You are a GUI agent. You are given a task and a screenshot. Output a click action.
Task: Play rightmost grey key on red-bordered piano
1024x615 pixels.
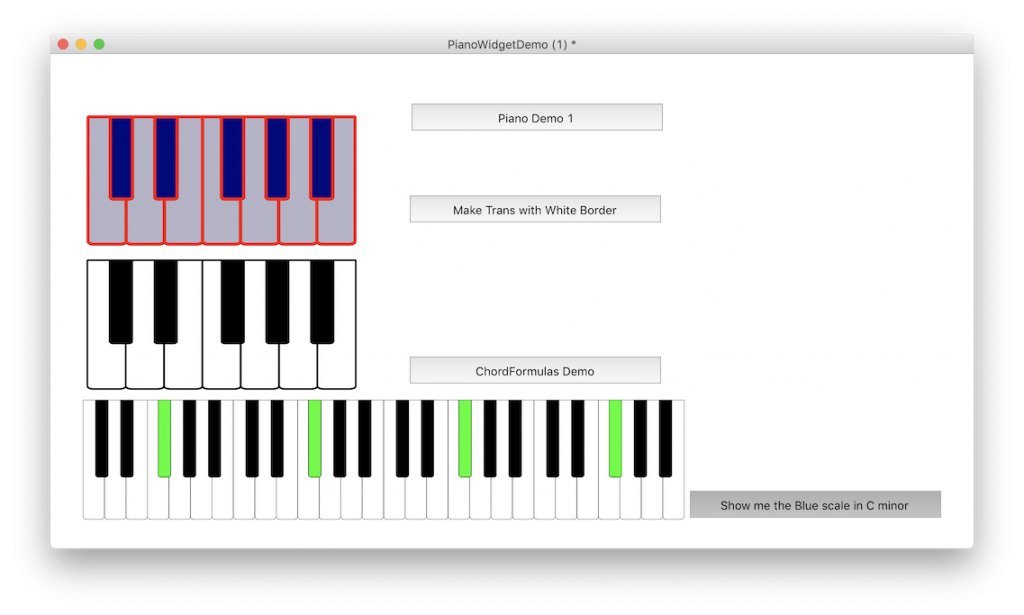pyautogui.click(x=337, y=222)
